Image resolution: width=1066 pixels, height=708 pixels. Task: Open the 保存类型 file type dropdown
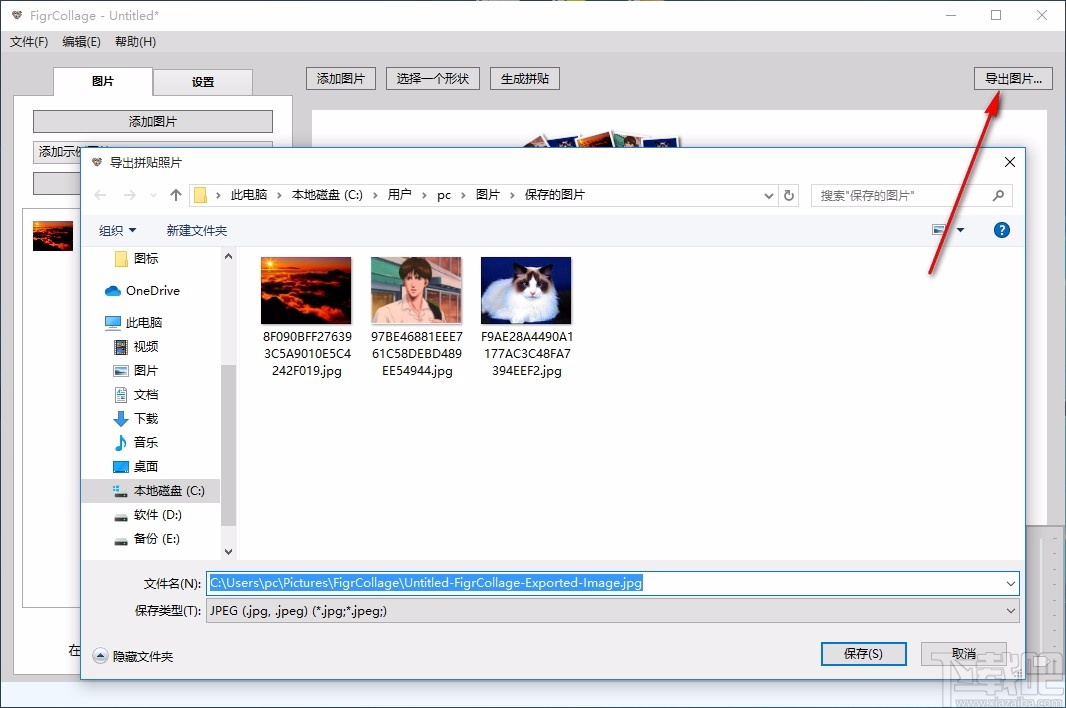point(1009,610)
